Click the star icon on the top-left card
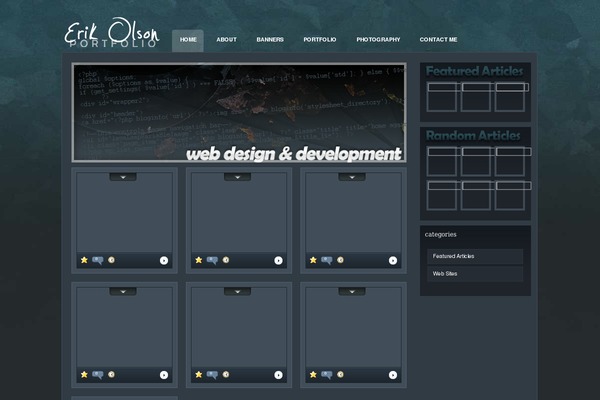Image resolution: width=600 pixels, height=400 pixels. tap(84, 260)
